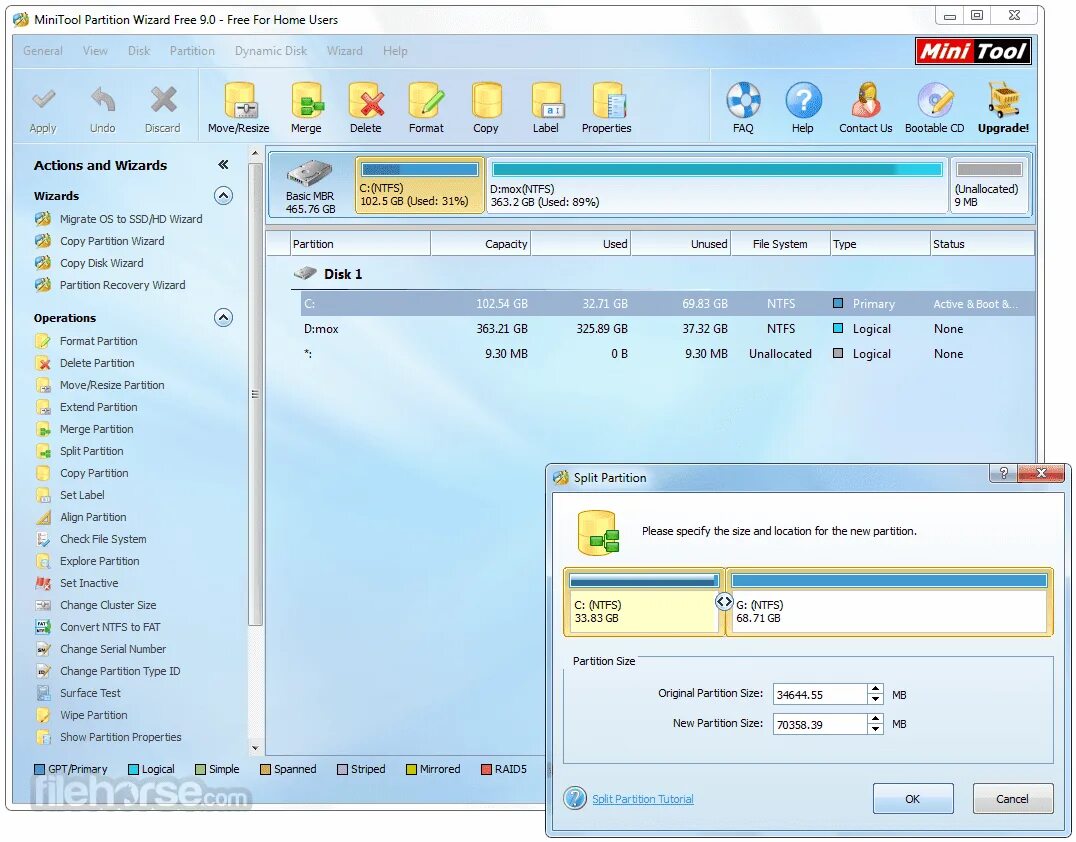The width and height of the screenshot is (1076, 842).
Task: Decrease Original Partition Size with down arrow
Action: tap(875, 699)
